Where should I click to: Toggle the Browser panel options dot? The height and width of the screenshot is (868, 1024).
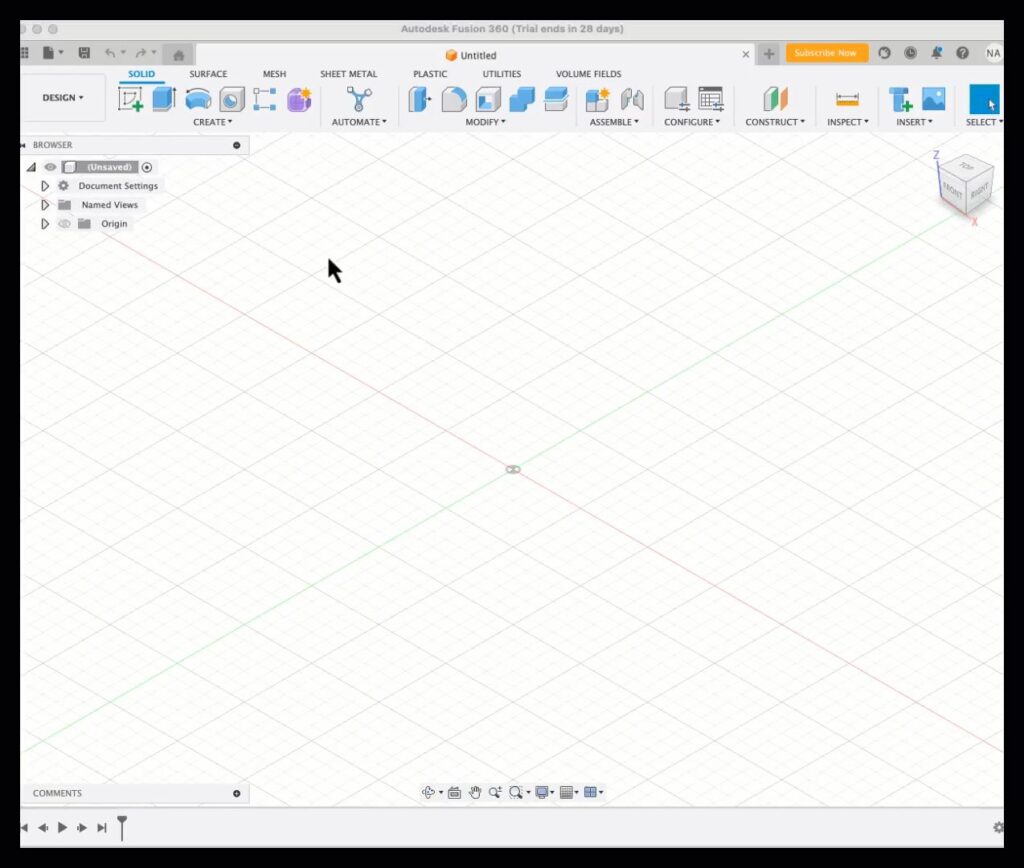(236, 145)
